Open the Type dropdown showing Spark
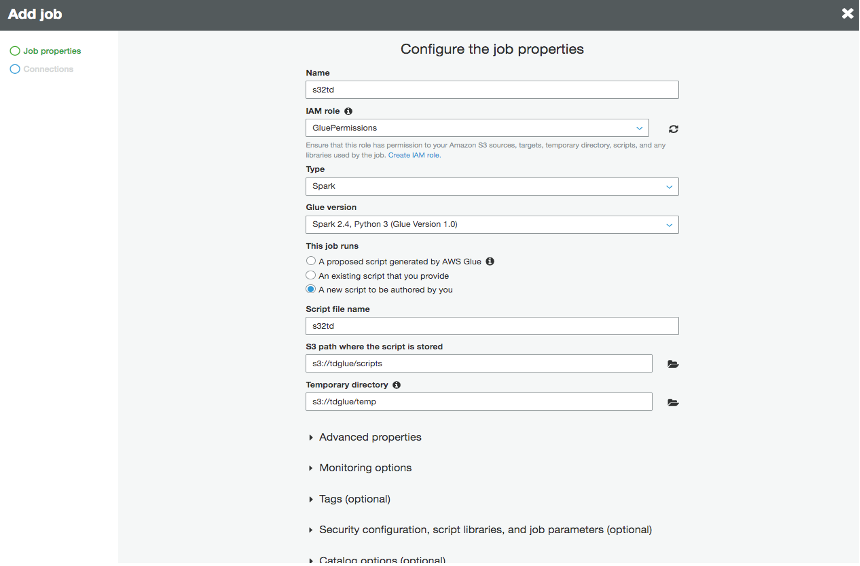Viewport: 860px width, 566px height. point(491,186)
